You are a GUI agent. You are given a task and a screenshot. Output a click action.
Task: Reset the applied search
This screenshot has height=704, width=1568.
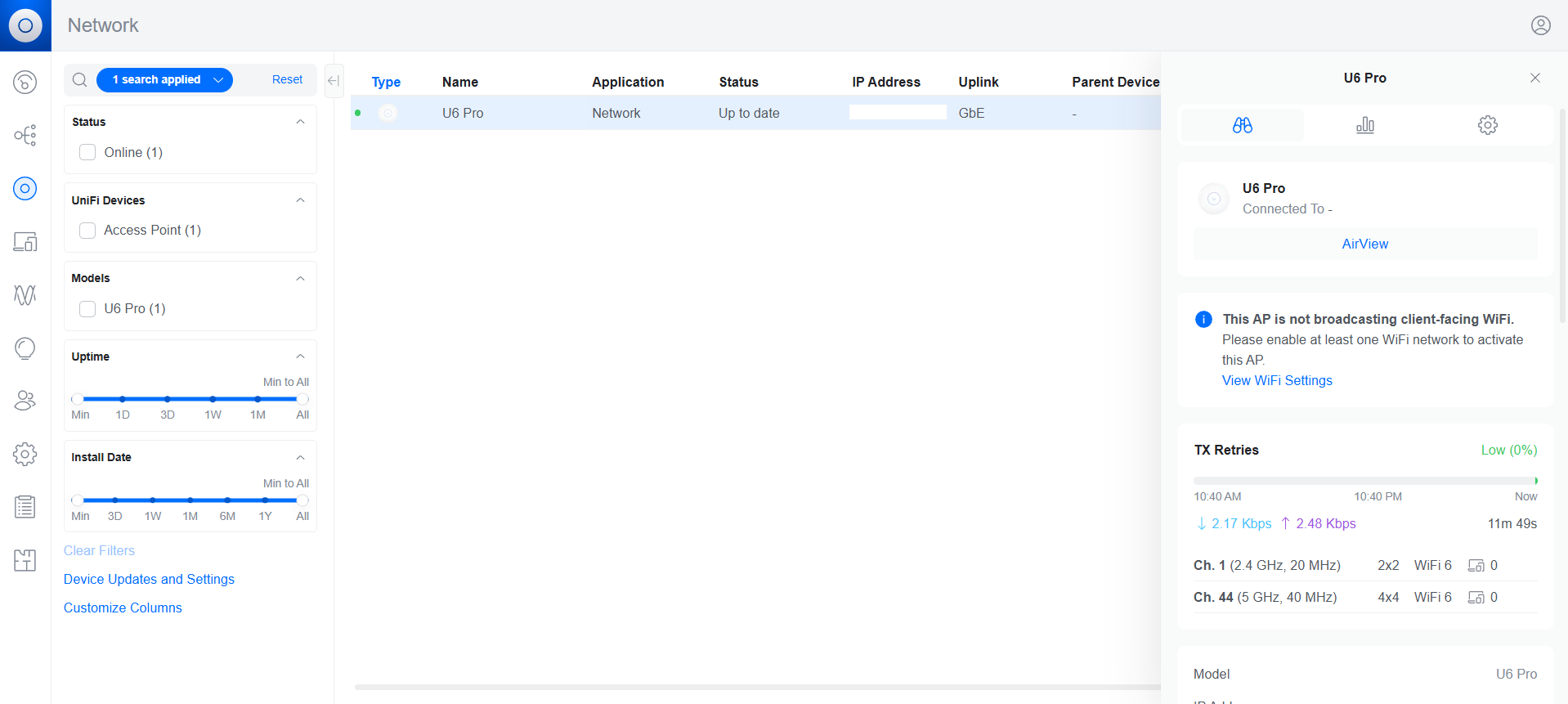[287, 79]
